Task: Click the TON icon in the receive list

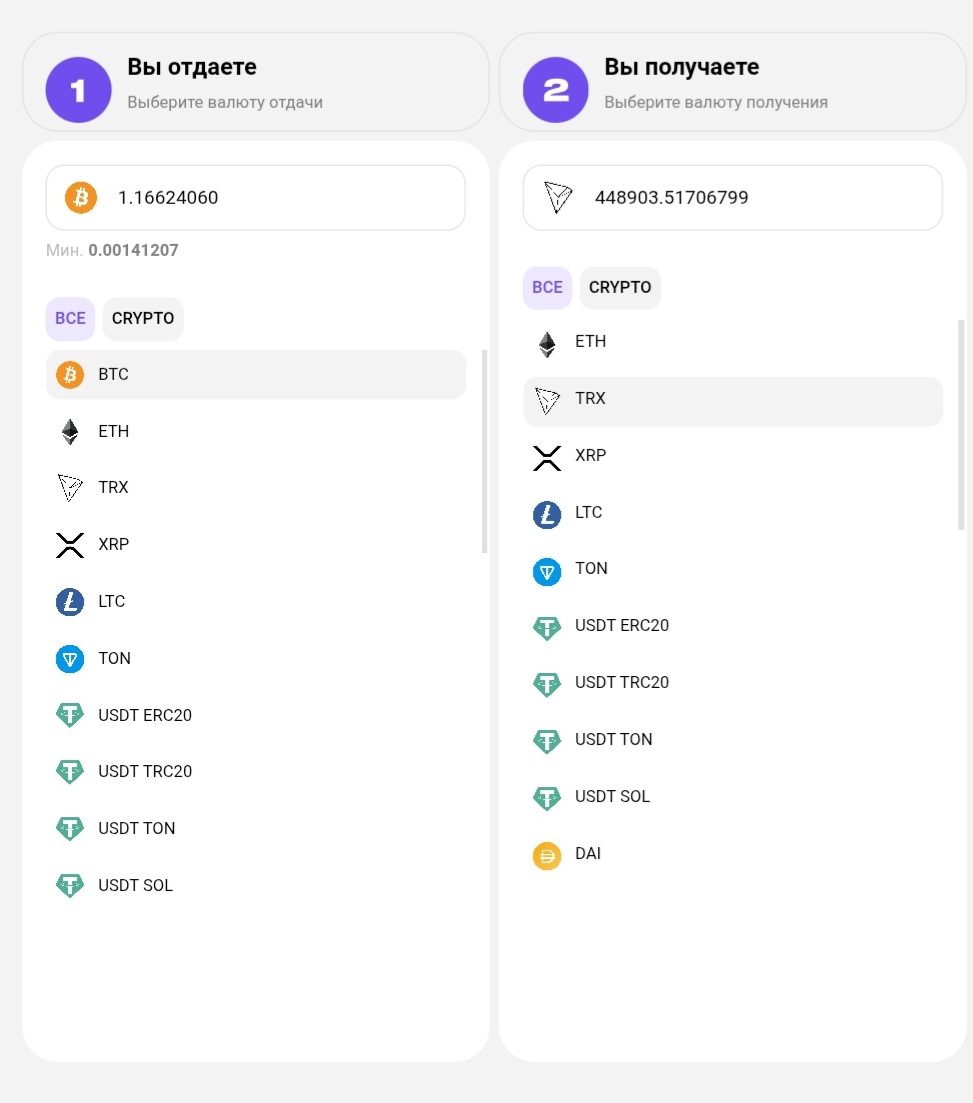Action: click(547, 571)
